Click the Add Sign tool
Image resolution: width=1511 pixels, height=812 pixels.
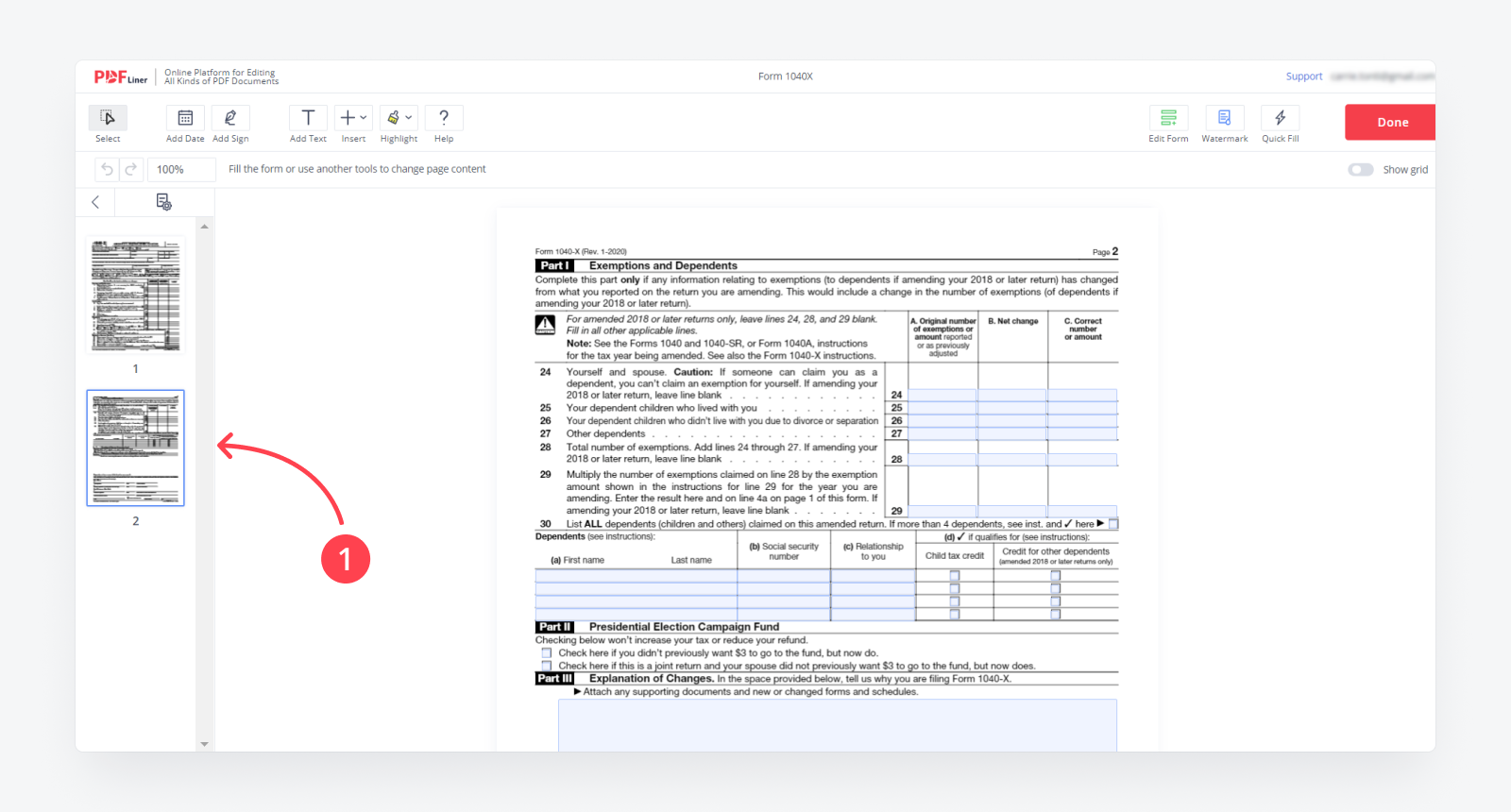coord(230,118)
